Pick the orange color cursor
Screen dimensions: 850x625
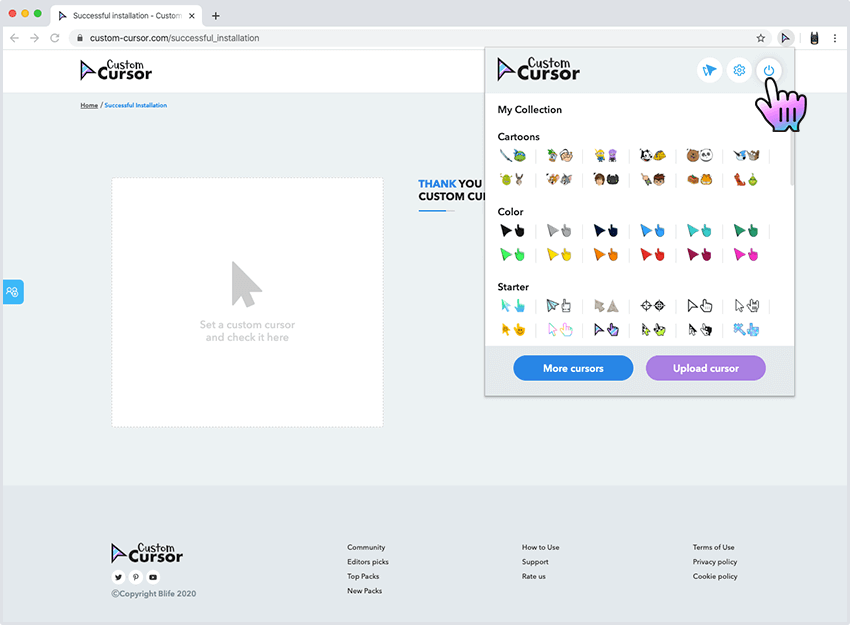(x=606, y=255)
